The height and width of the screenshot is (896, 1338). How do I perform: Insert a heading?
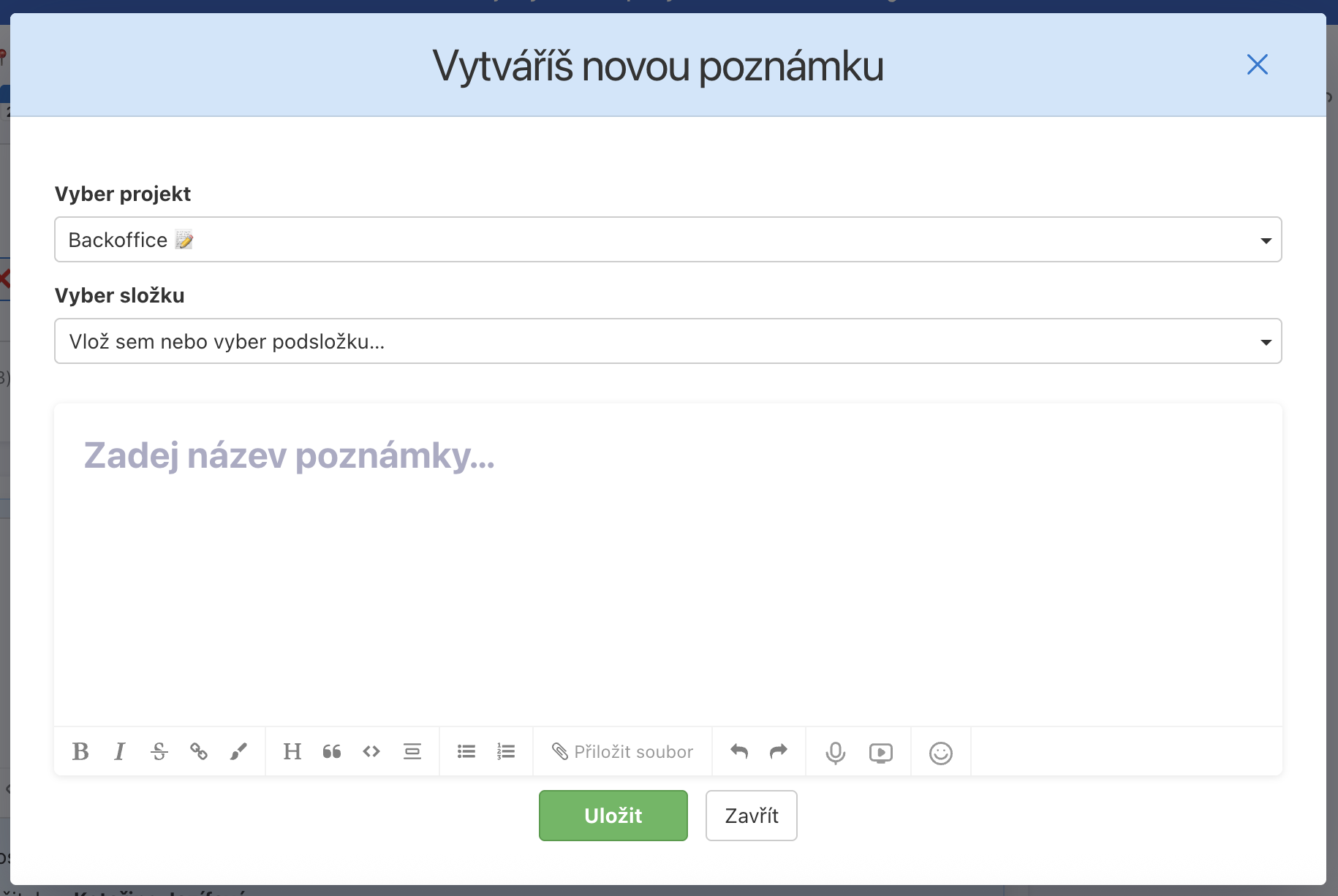click(x=292, y=751)
